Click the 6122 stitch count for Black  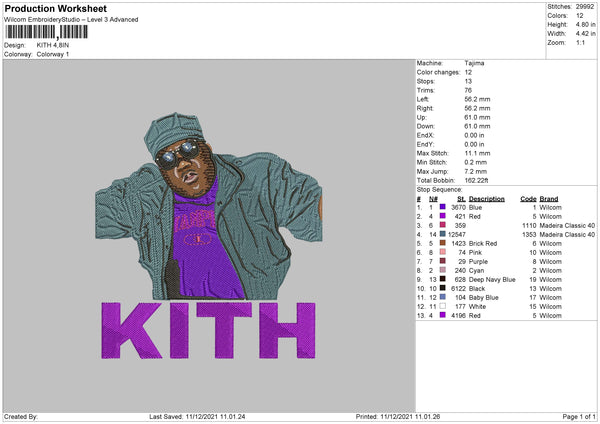(458, 289)
